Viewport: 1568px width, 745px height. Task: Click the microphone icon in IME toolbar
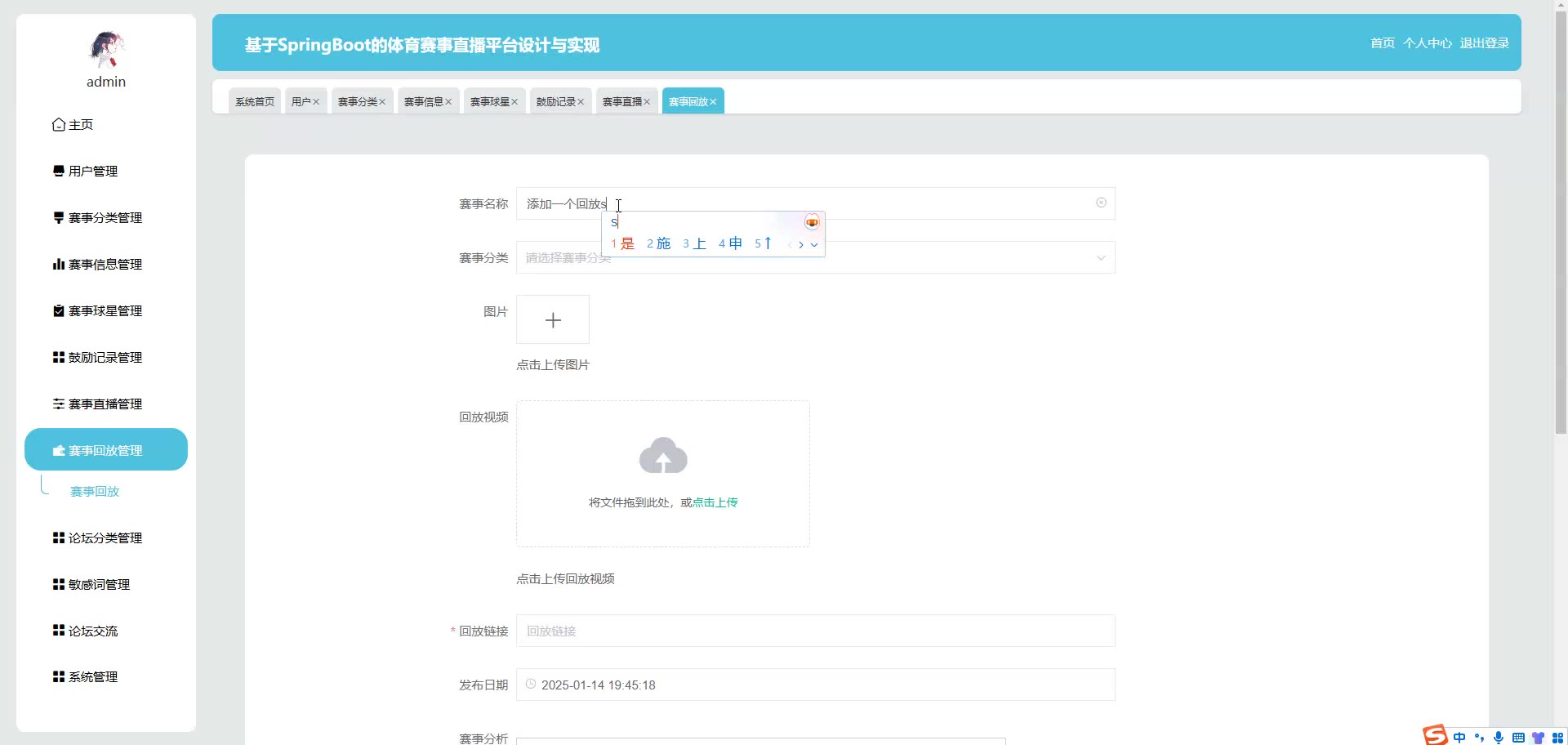click(1499, 737)
